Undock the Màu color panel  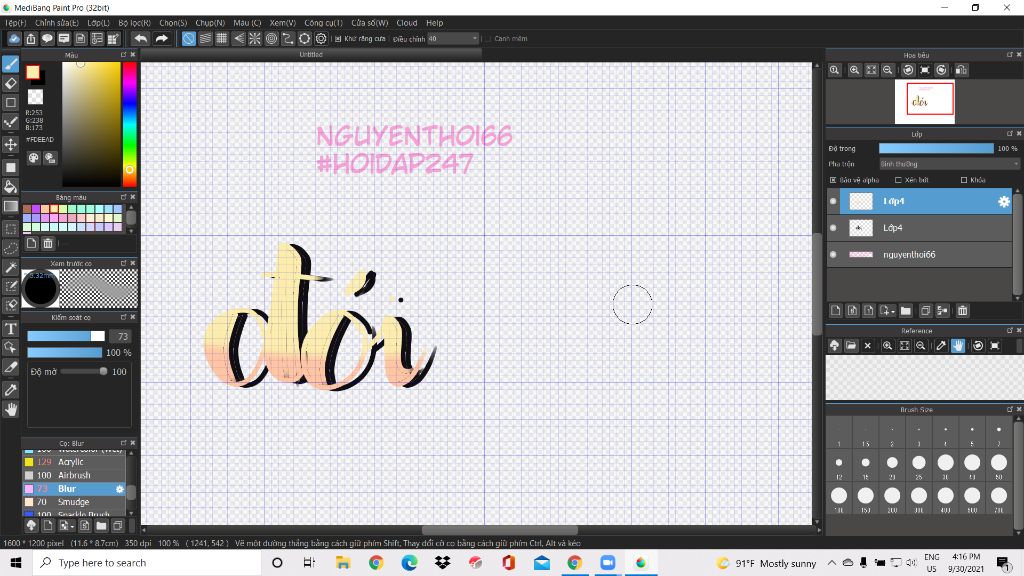(x=123, y=55)
